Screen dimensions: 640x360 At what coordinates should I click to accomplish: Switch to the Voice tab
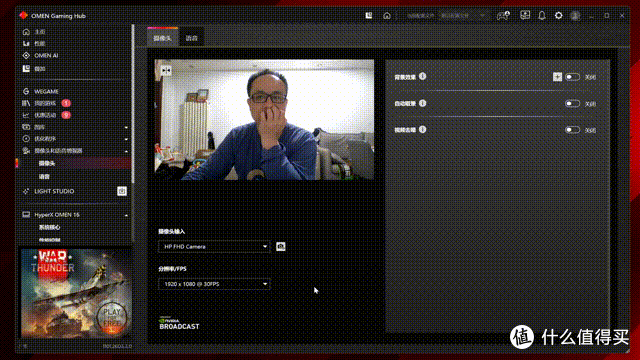191,38
